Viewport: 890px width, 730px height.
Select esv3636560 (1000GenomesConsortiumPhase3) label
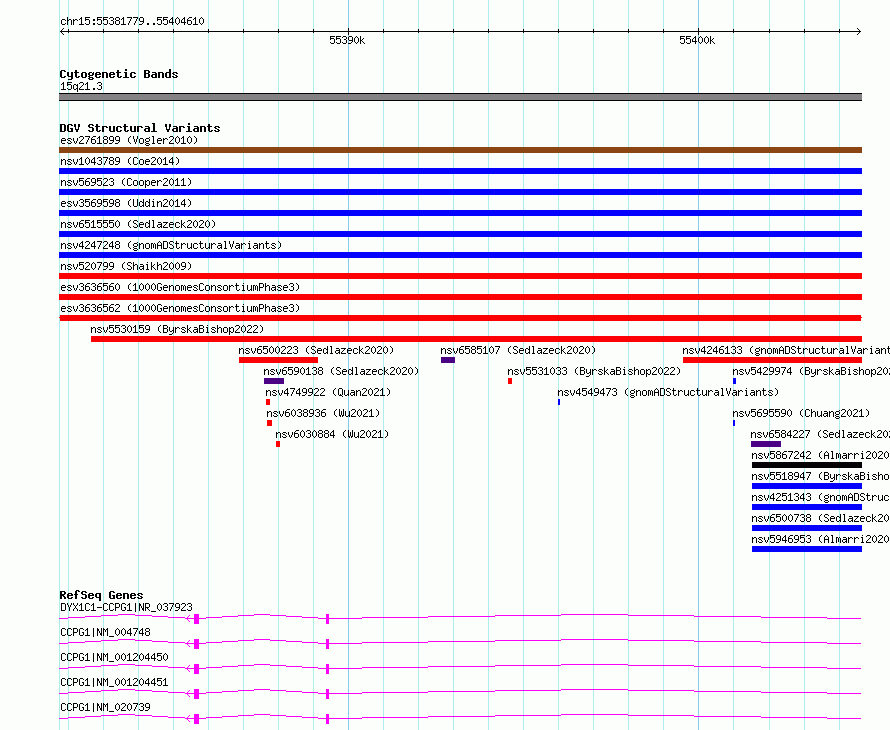click(x=180, y=287)
